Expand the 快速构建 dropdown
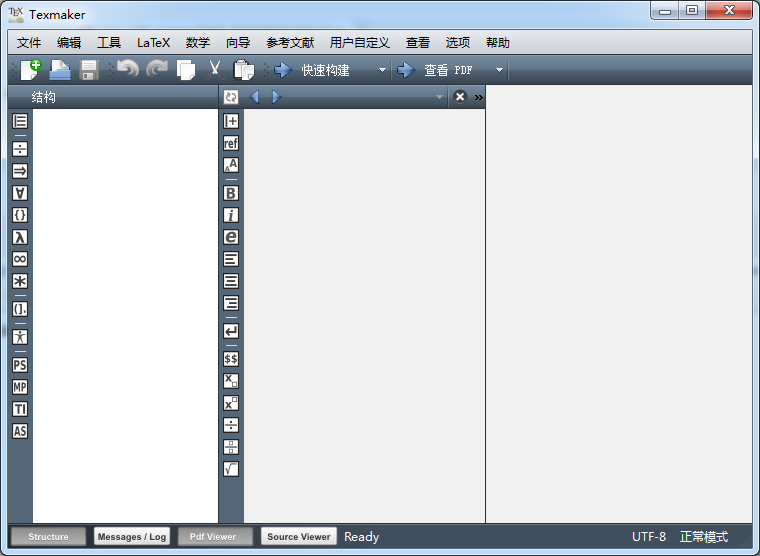 tap(382, 70)
